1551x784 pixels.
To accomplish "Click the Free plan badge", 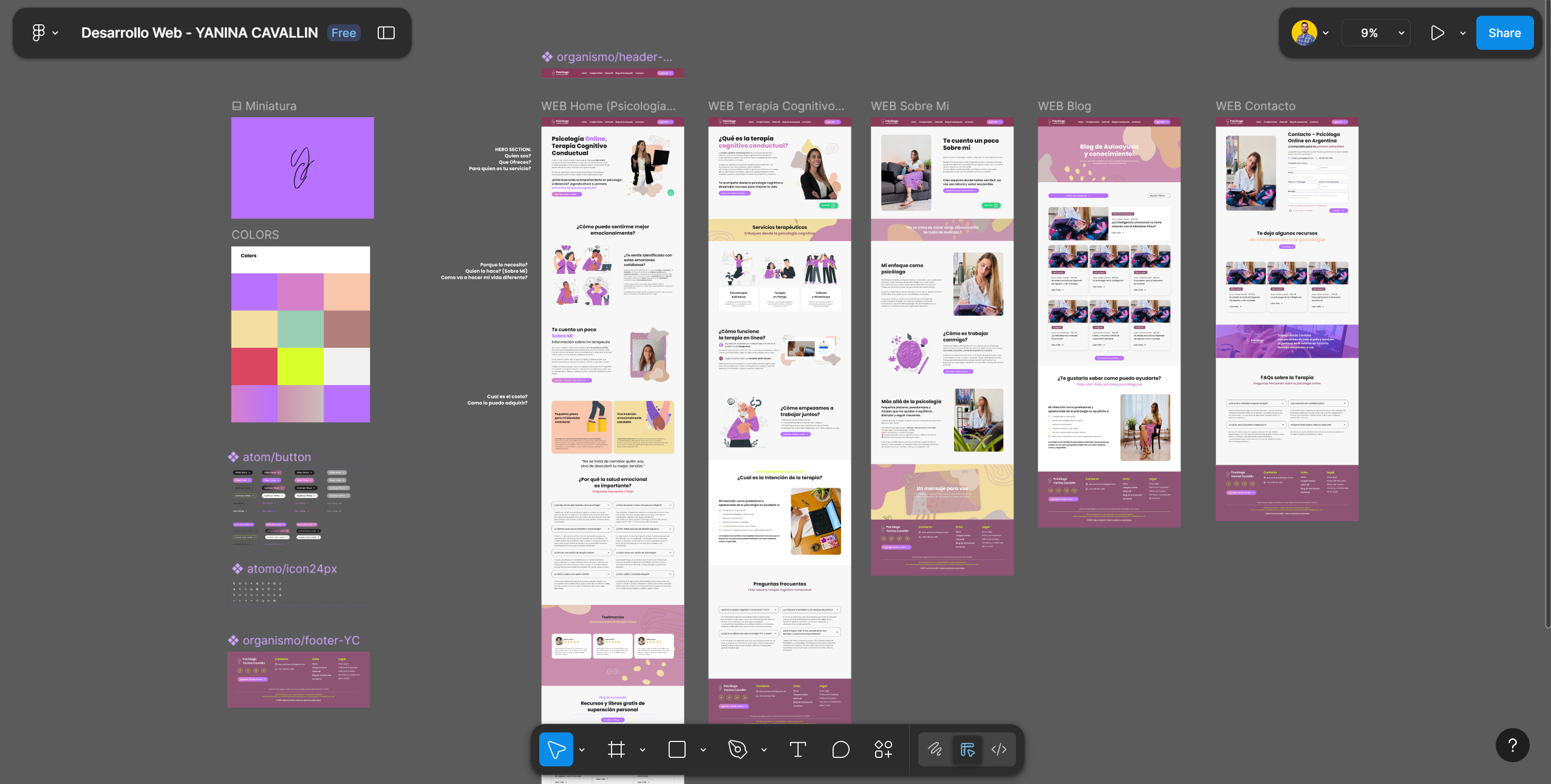I will pyautogui.click(x=344, y=33).
